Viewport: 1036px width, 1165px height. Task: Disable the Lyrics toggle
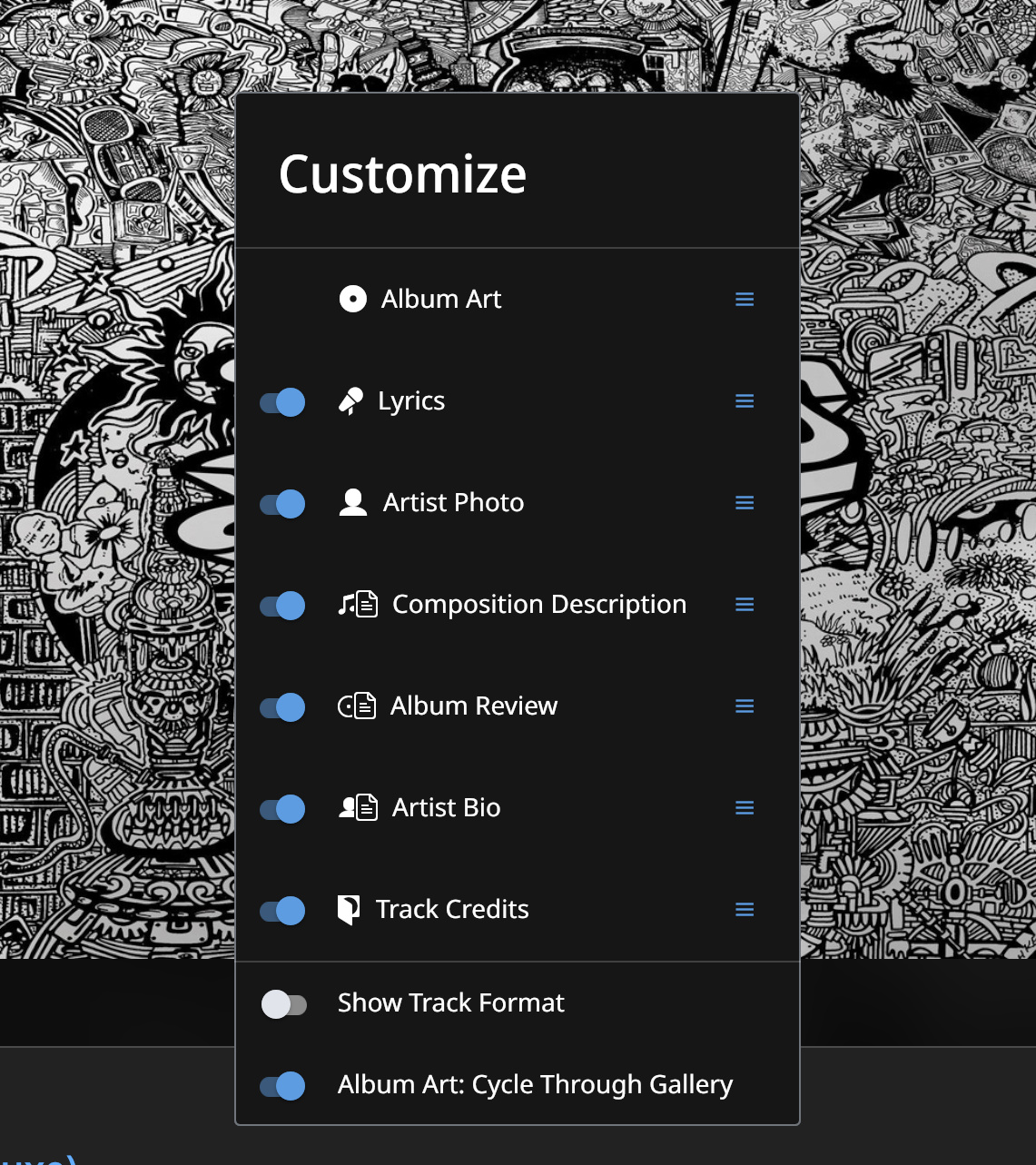(283, 402)
